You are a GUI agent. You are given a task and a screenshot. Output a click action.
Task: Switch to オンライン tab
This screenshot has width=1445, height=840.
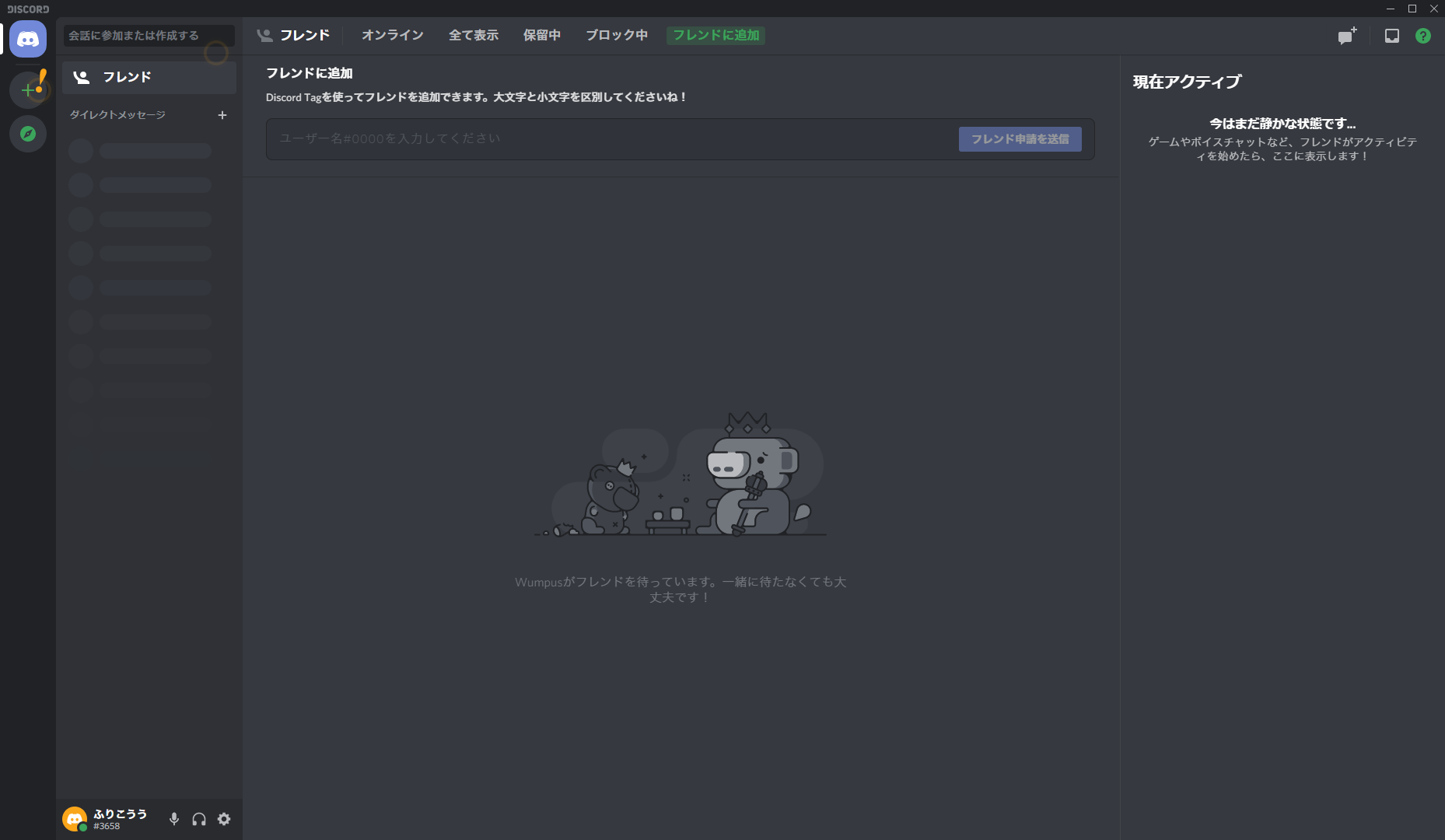(393, 35)
